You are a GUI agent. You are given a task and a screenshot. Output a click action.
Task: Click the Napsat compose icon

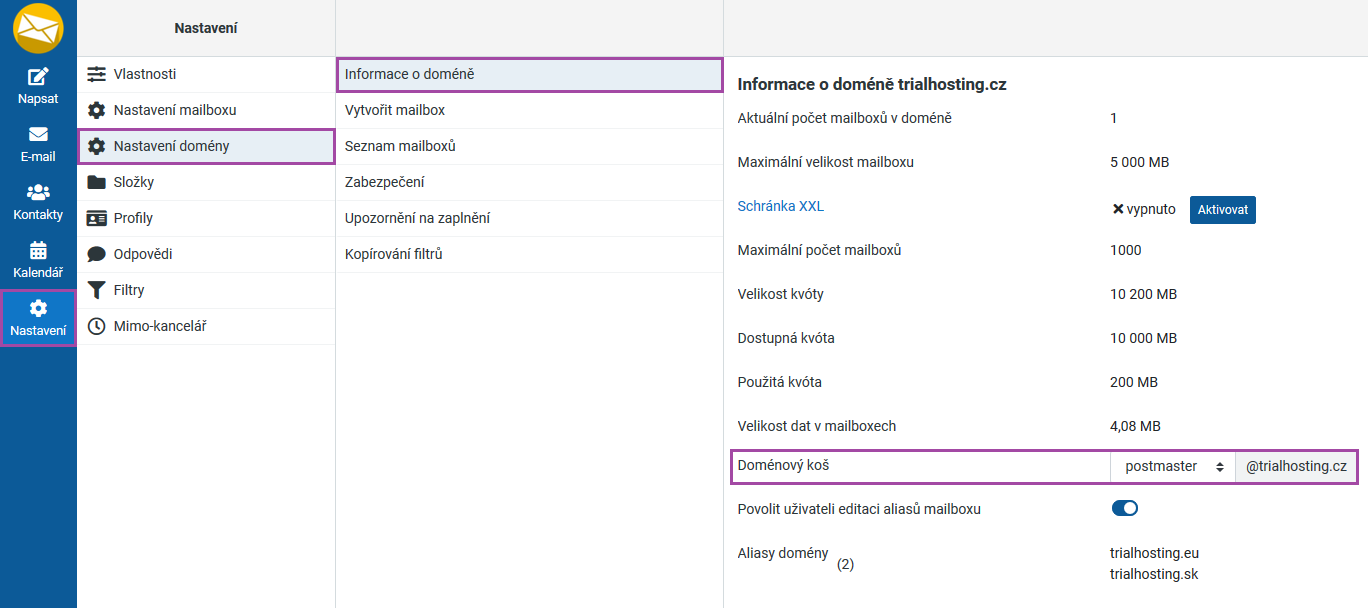(38, 77)
